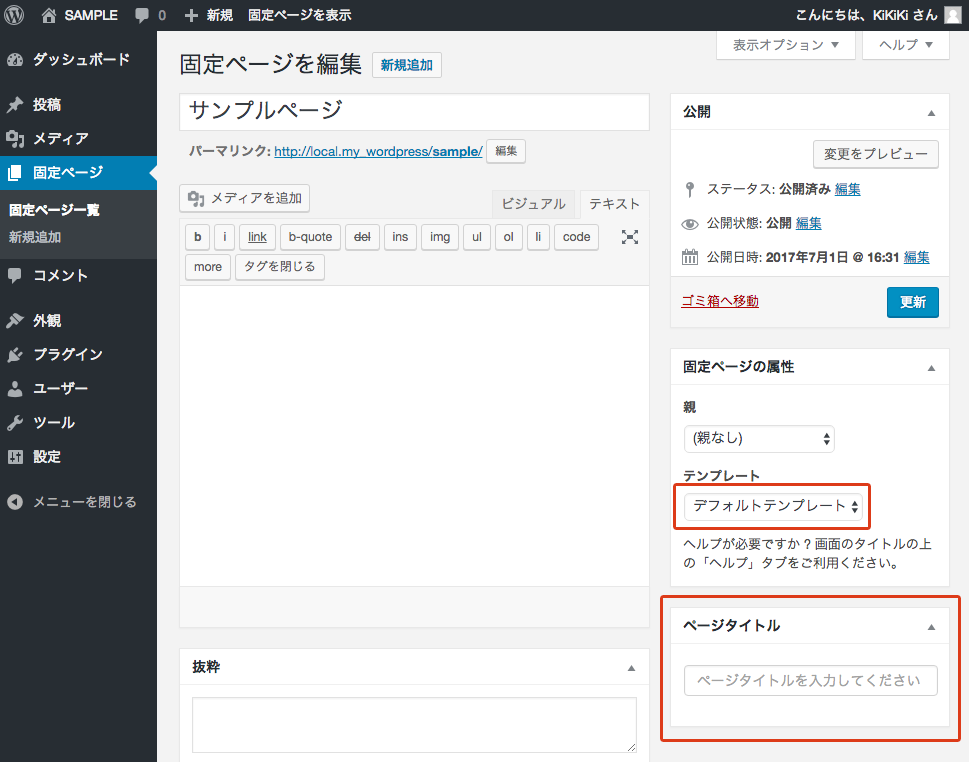Click the code quicktag button

[577, 237]
